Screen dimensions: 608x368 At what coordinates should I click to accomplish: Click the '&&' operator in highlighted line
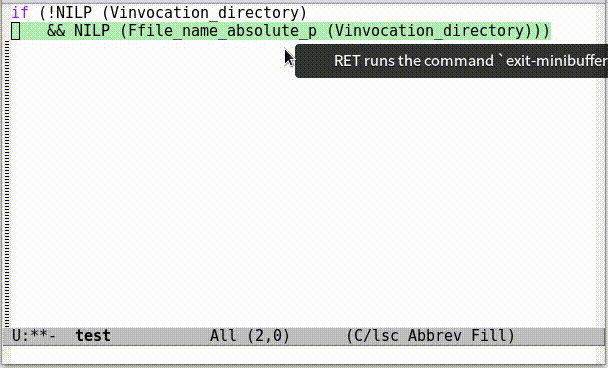coord(56,31)
